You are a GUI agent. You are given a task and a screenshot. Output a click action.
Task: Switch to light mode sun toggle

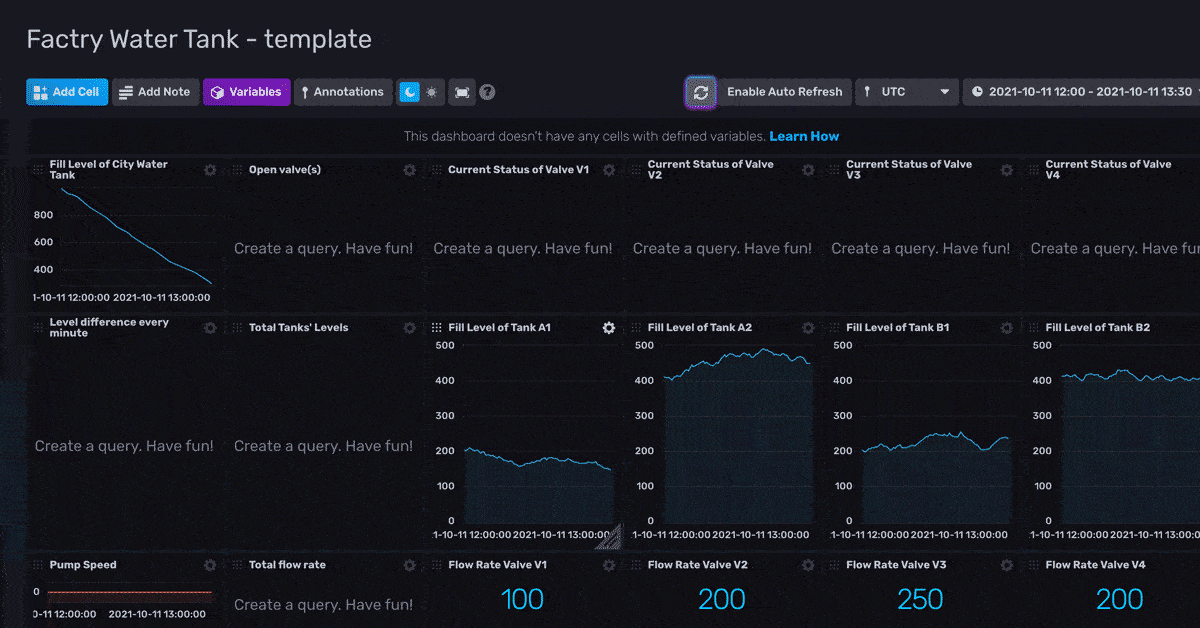(x=431, y=92)
